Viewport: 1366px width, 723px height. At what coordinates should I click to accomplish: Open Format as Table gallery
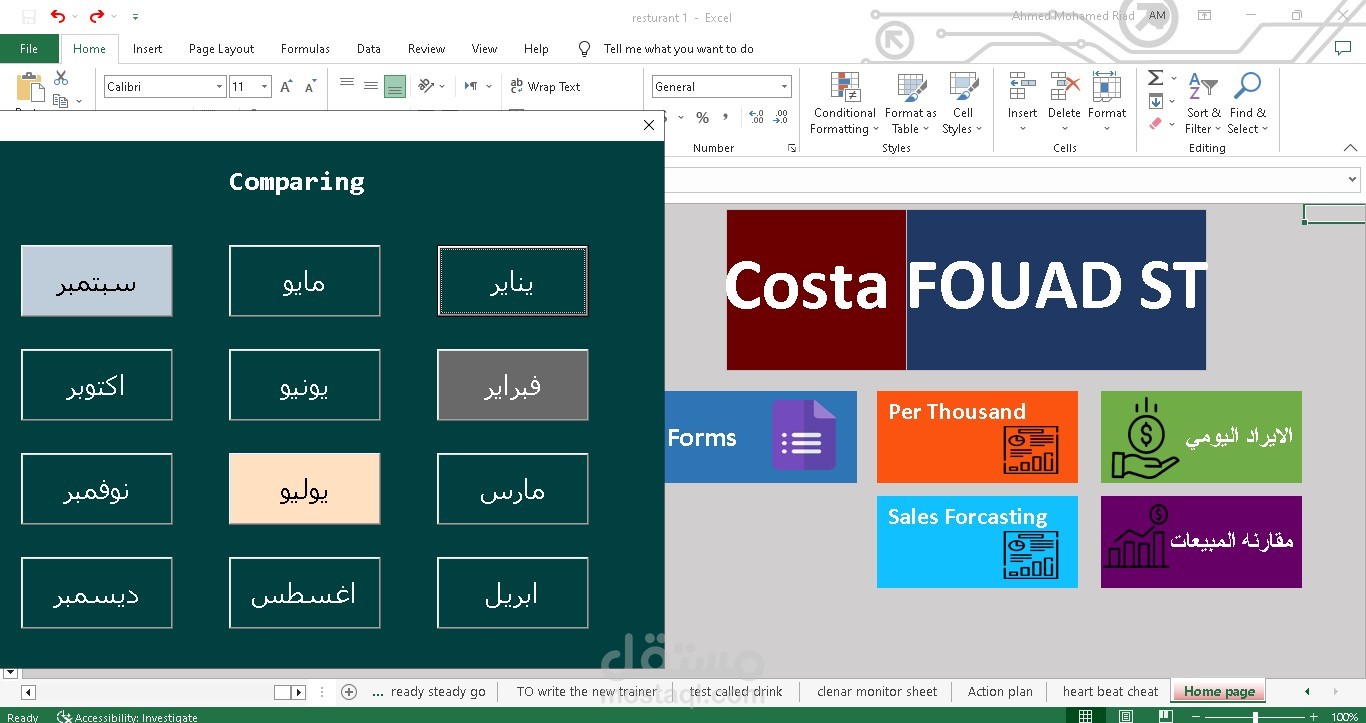(x=910, y=103)
